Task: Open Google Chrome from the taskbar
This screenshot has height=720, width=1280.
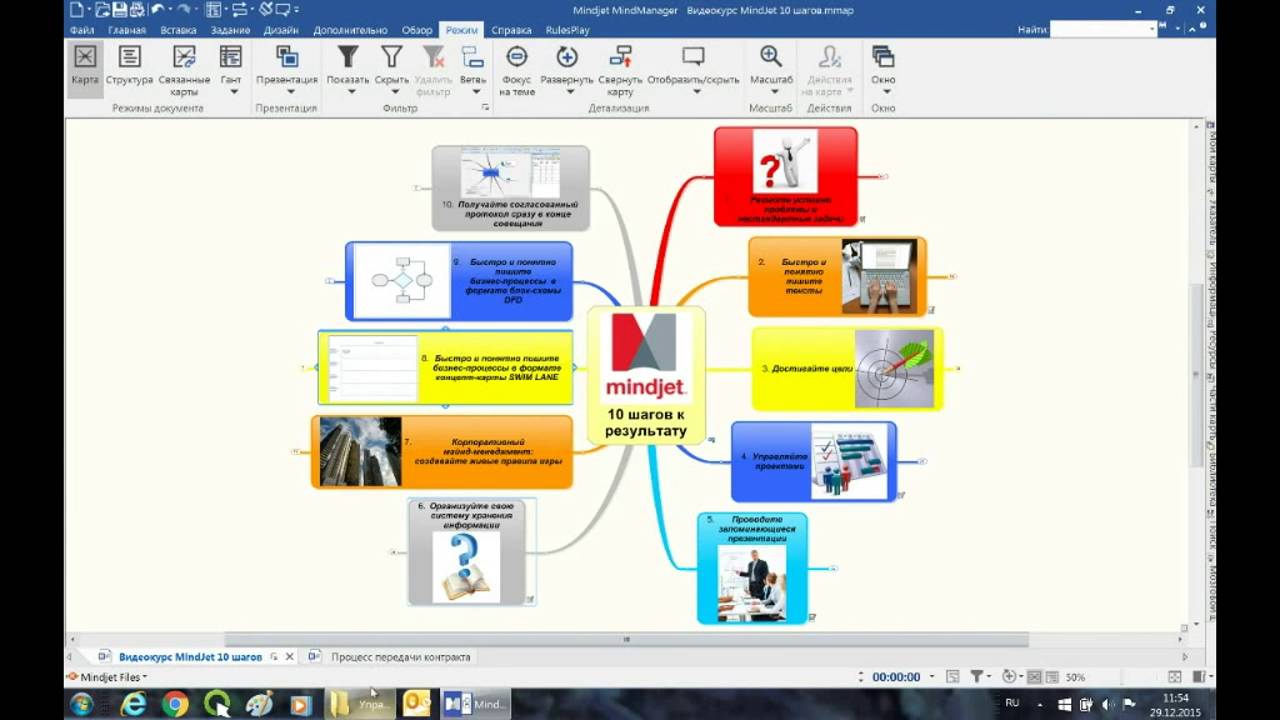Action: coord(175,704)
